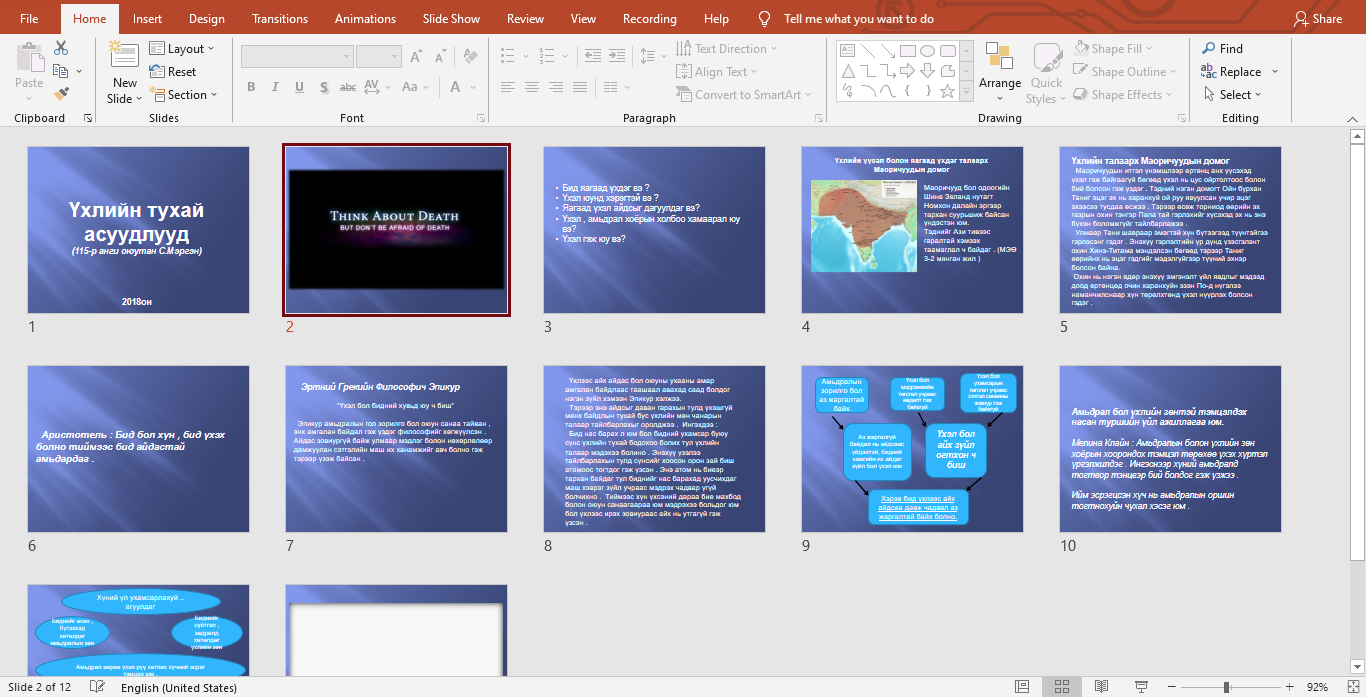Click English (United States) language indicator
The height and width of the screenshot is (697, 1366).
point(179,688)
